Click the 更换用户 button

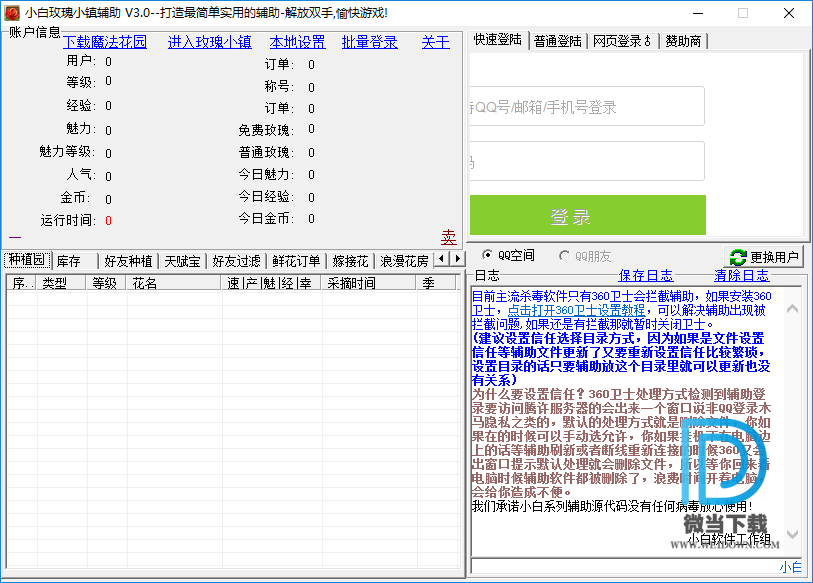click(x=764, y=257)
